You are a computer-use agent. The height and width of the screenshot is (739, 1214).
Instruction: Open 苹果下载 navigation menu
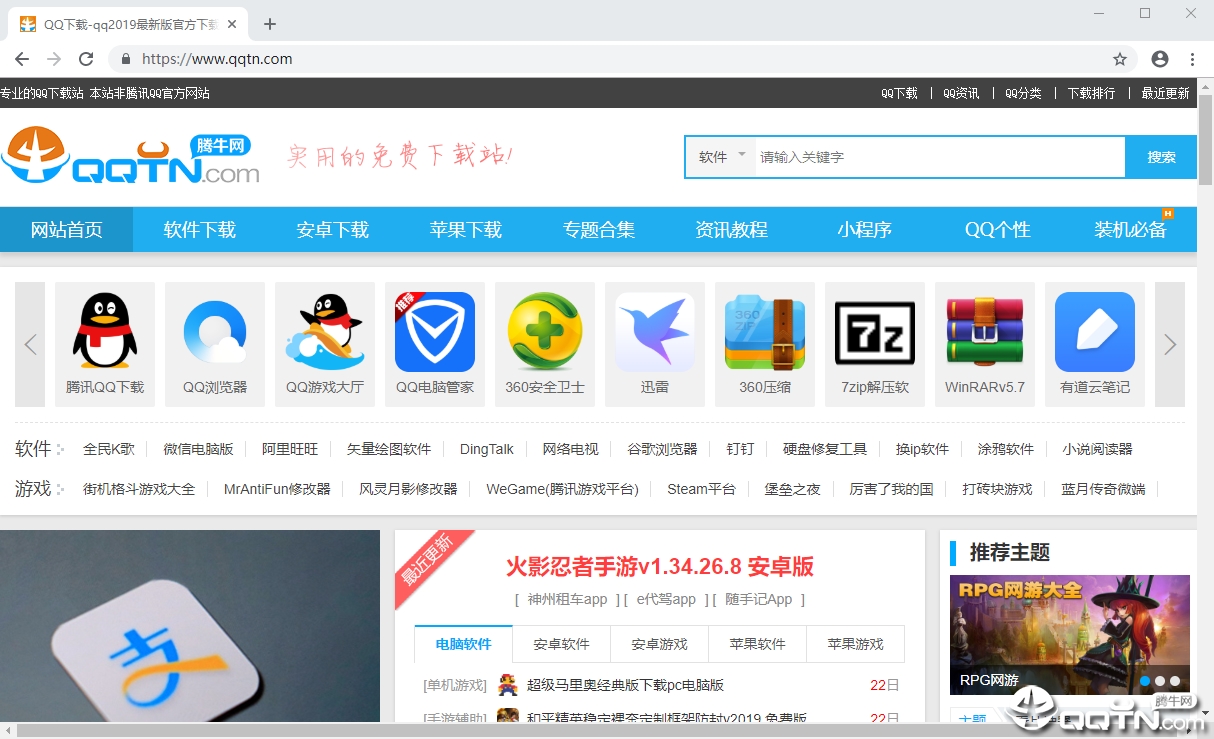coord(466,229)
